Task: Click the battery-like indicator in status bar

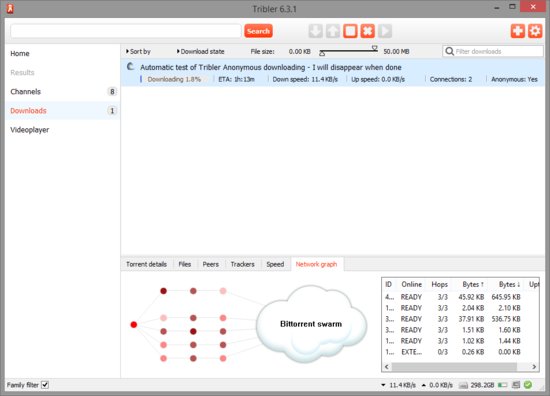Action: pyautogui.click(x=503, y=385)
